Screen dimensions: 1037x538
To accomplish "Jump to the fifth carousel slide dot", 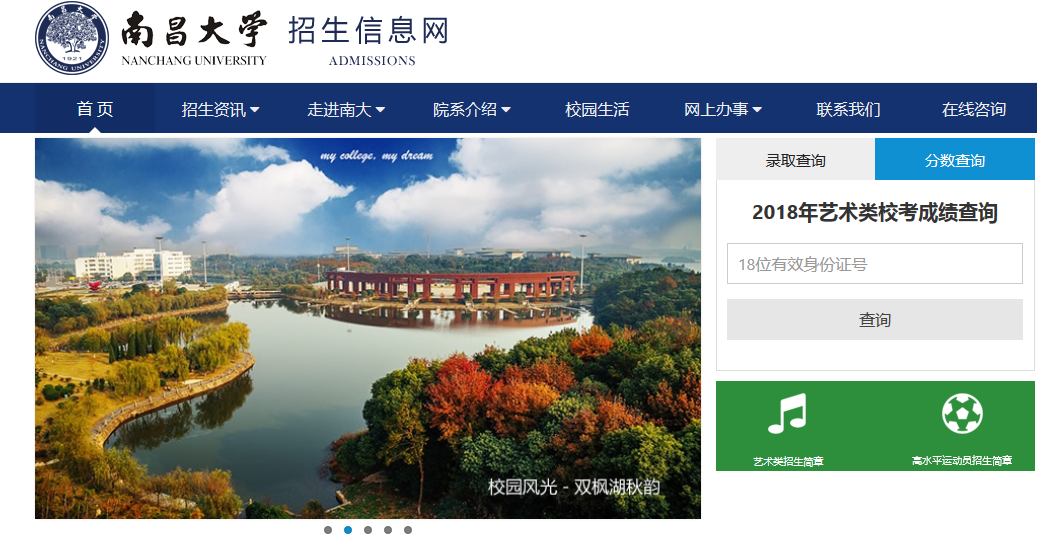I will [x=408, y=529].
